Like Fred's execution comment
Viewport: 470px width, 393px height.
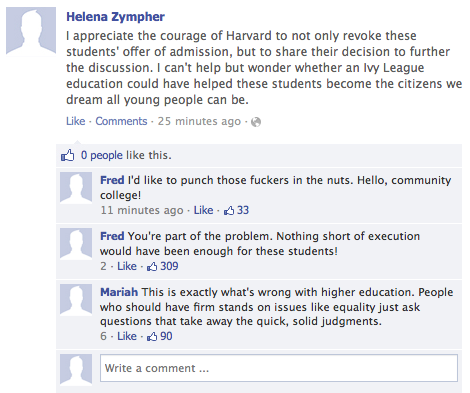click(127, 266)
